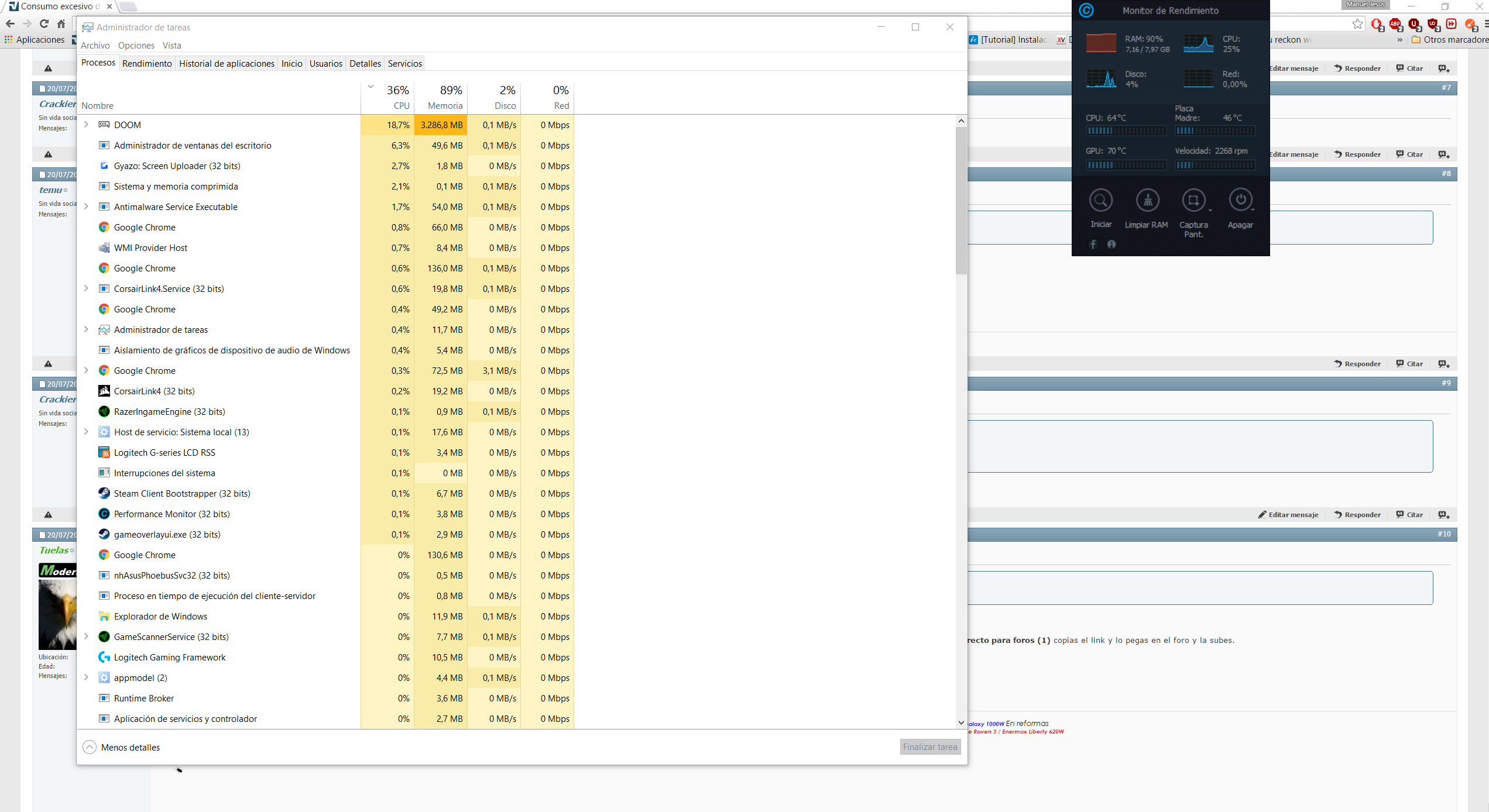Sort processes by Memoria column
This screenshot has height=812, width=1489.
[x=445, y=105]
